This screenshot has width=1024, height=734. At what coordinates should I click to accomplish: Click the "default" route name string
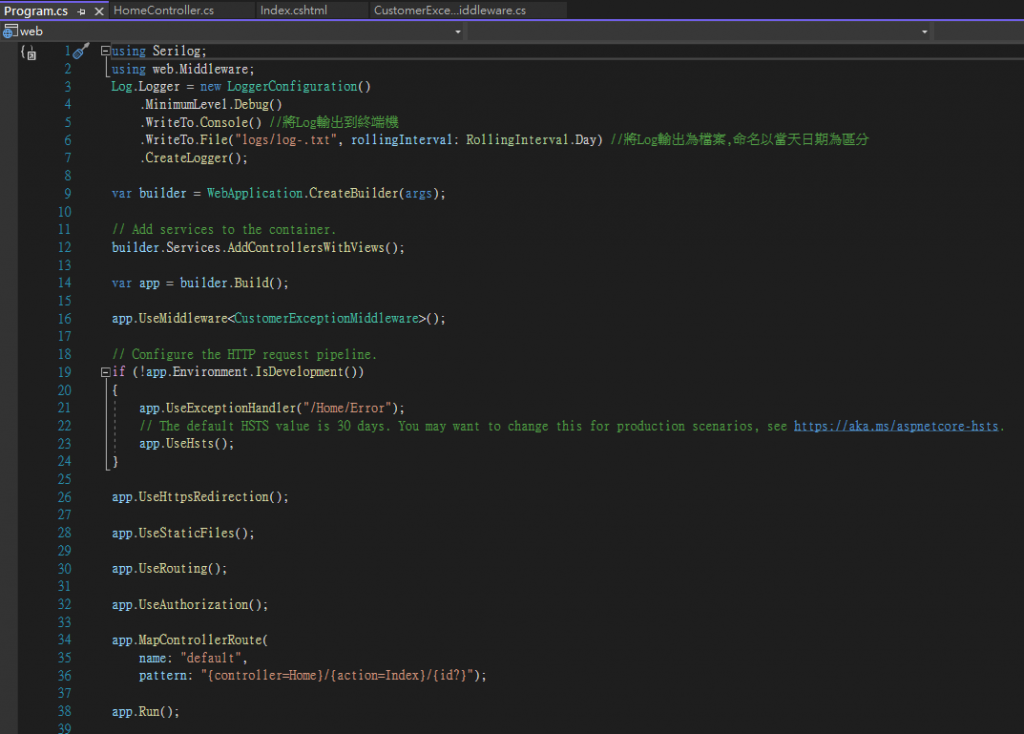click(x=210, y=658)
